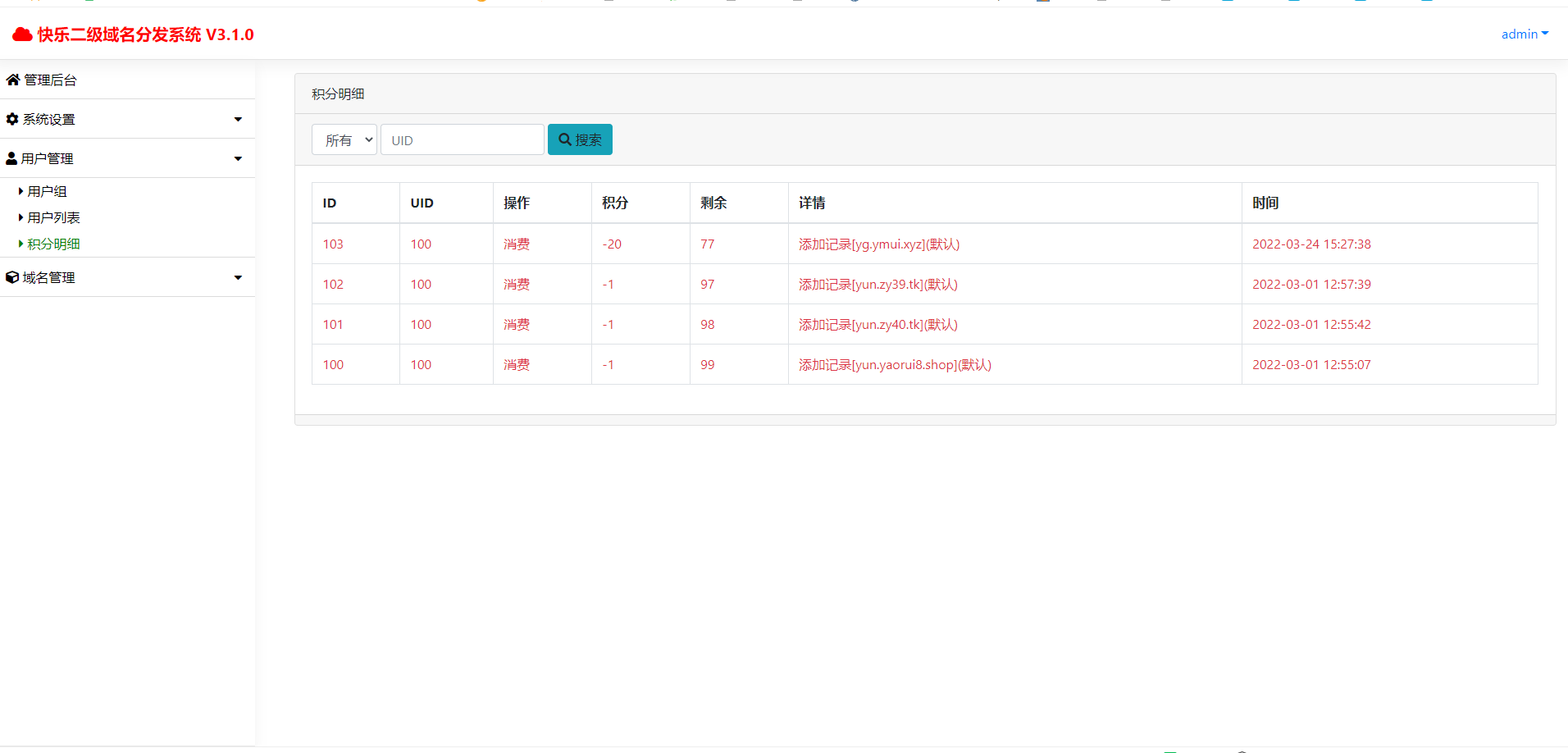The height and width of the screenshot is (753, 1568).
Task: Expand the 系统设置 menu arrow
Action: [238, 119]
